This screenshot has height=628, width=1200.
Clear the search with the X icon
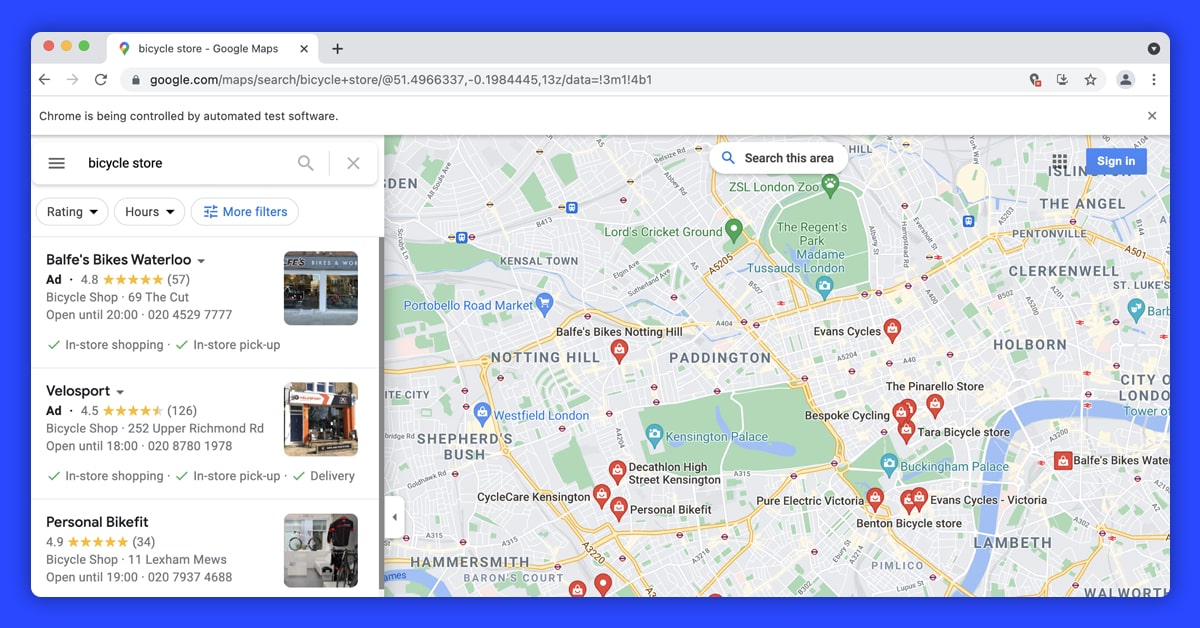(353, 163)
